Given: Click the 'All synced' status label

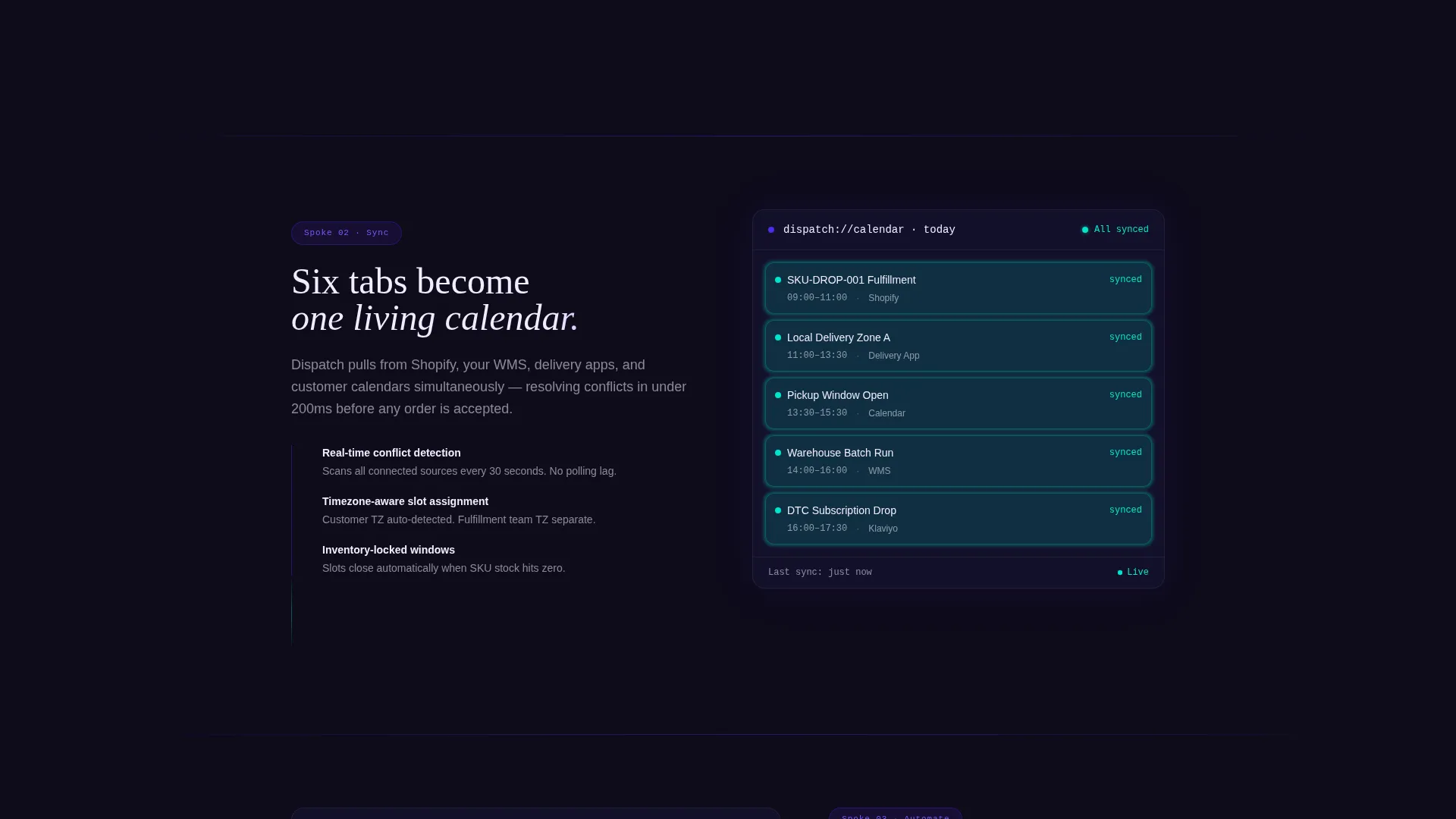Looking at the screenshot, I should (x=1122, y=230).
